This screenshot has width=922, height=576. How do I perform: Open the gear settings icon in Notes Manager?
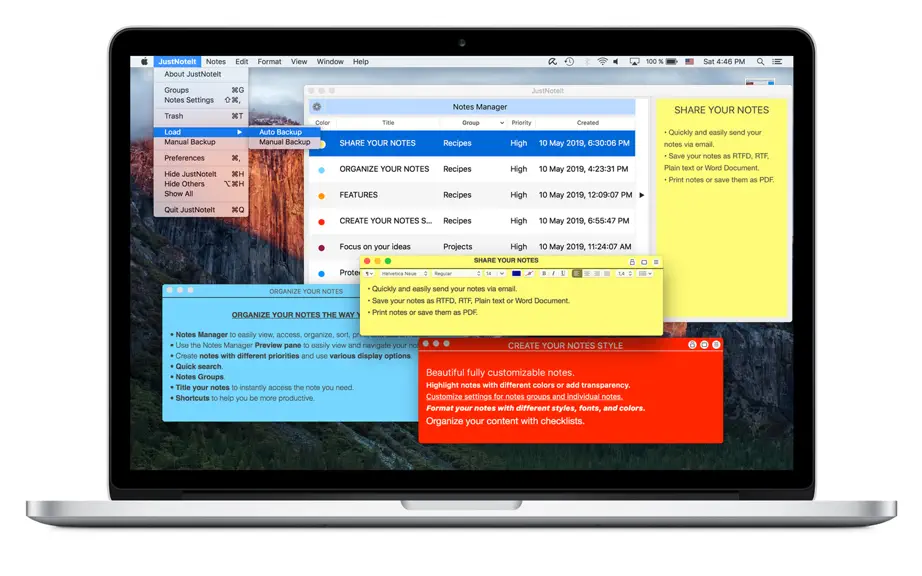(x=317, y=106)
